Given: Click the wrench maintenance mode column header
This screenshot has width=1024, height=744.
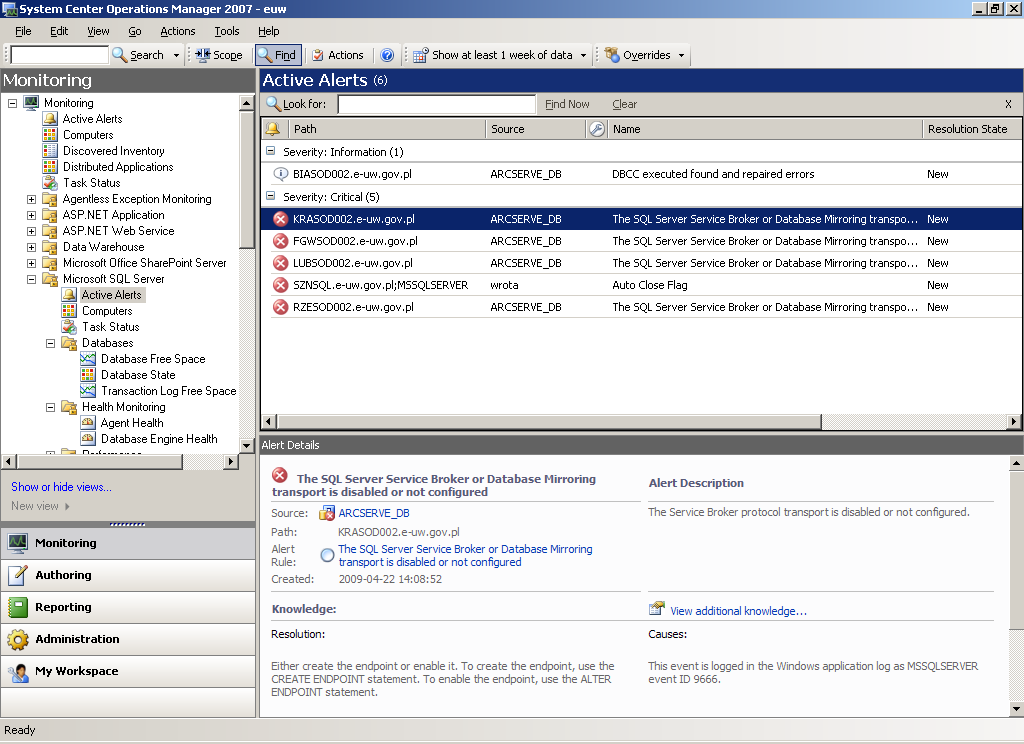Looking at the screenshot, I should [x=596, y=129].
